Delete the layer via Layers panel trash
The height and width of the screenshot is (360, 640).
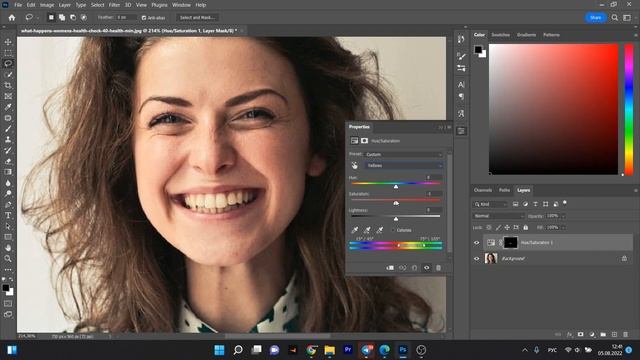pyautogui.click(x=626, y=334)
